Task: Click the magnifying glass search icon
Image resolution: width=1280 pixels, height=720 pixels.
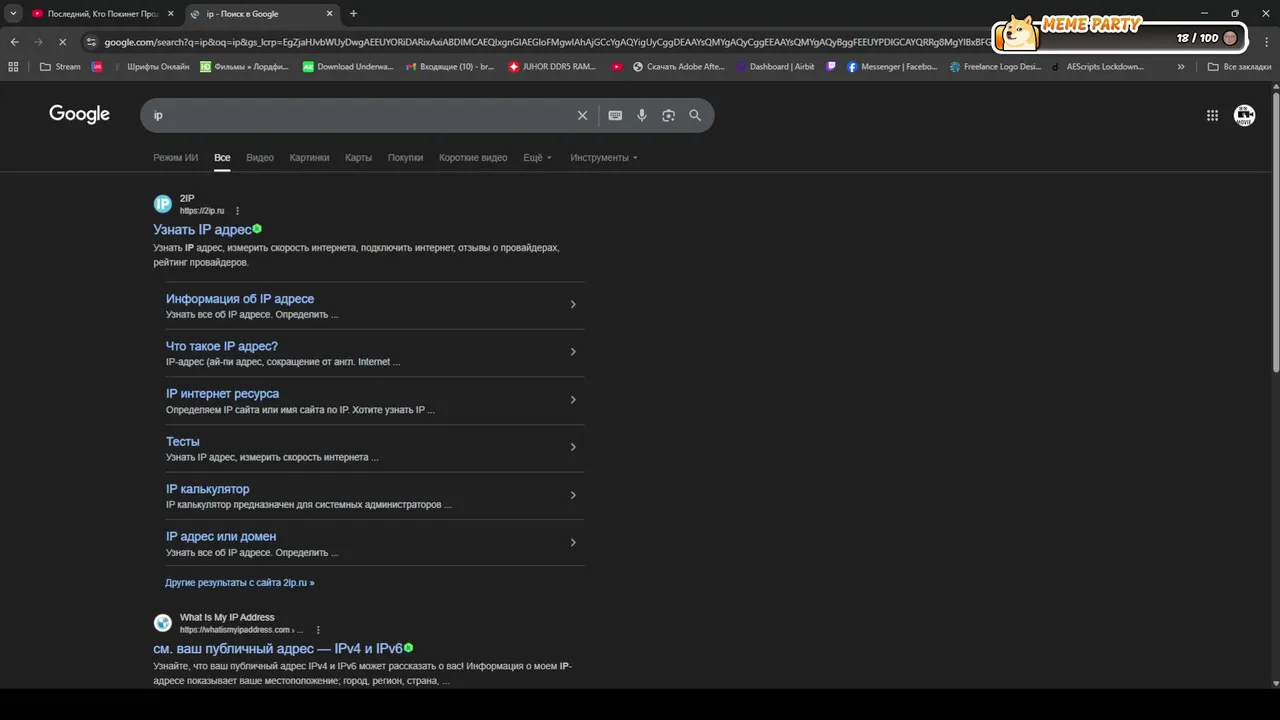Action: click(695, 115)
